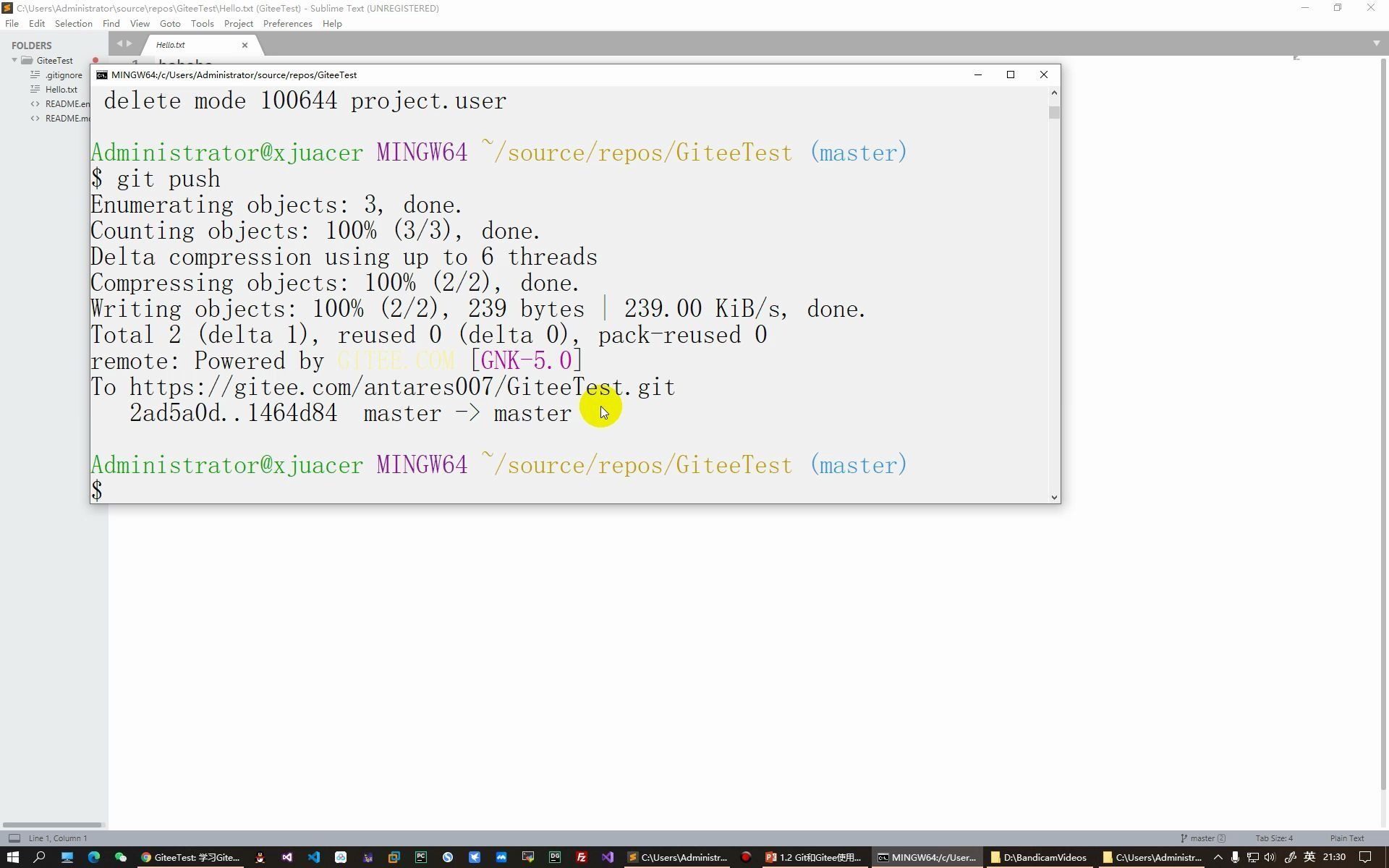Open Plain Text syntax selector
The height and width of the screenshot is (868, 1389).
(1346, 838)
